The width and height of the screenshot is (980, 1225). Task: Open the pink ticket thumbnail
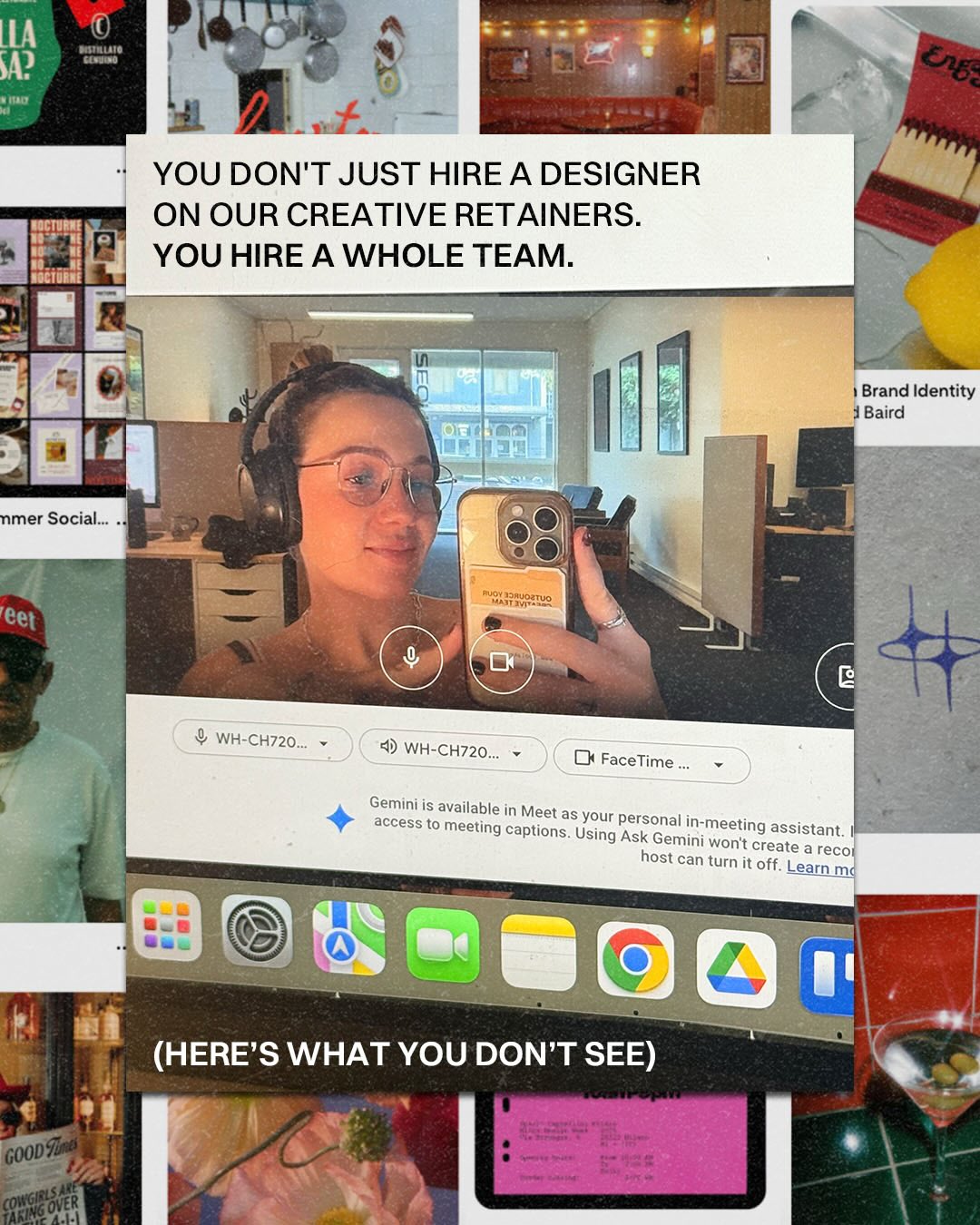pos(621,1149)
